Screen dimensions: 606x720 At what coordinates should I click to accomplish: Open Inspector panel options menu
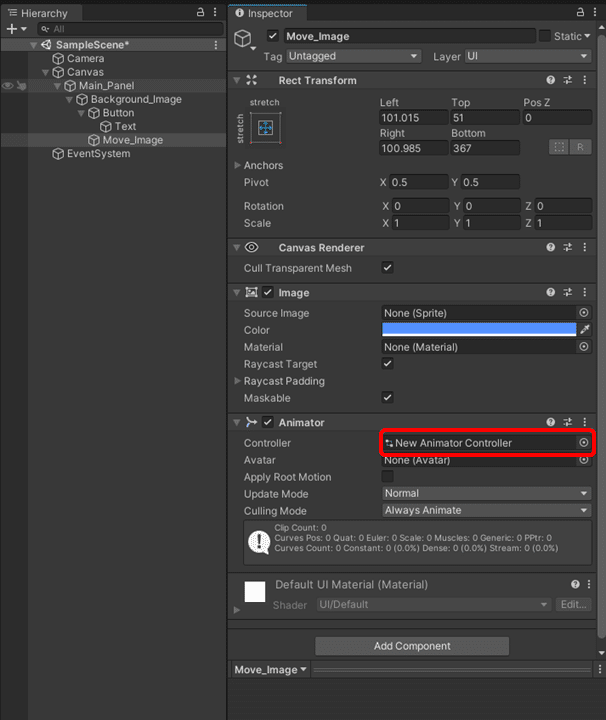[x=595, y=12]
